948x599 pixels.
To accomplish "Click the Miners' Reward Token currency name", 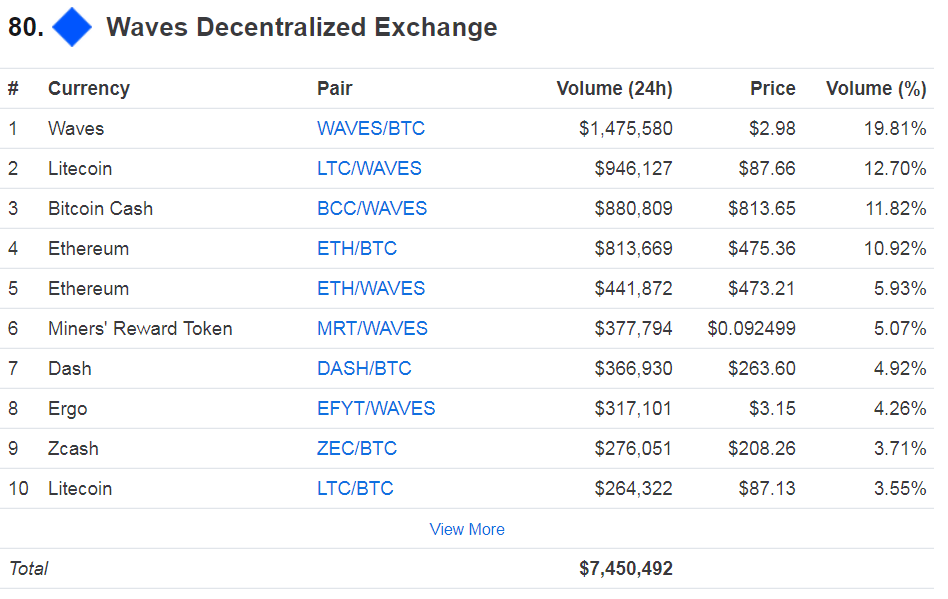I will pos(140,328).
